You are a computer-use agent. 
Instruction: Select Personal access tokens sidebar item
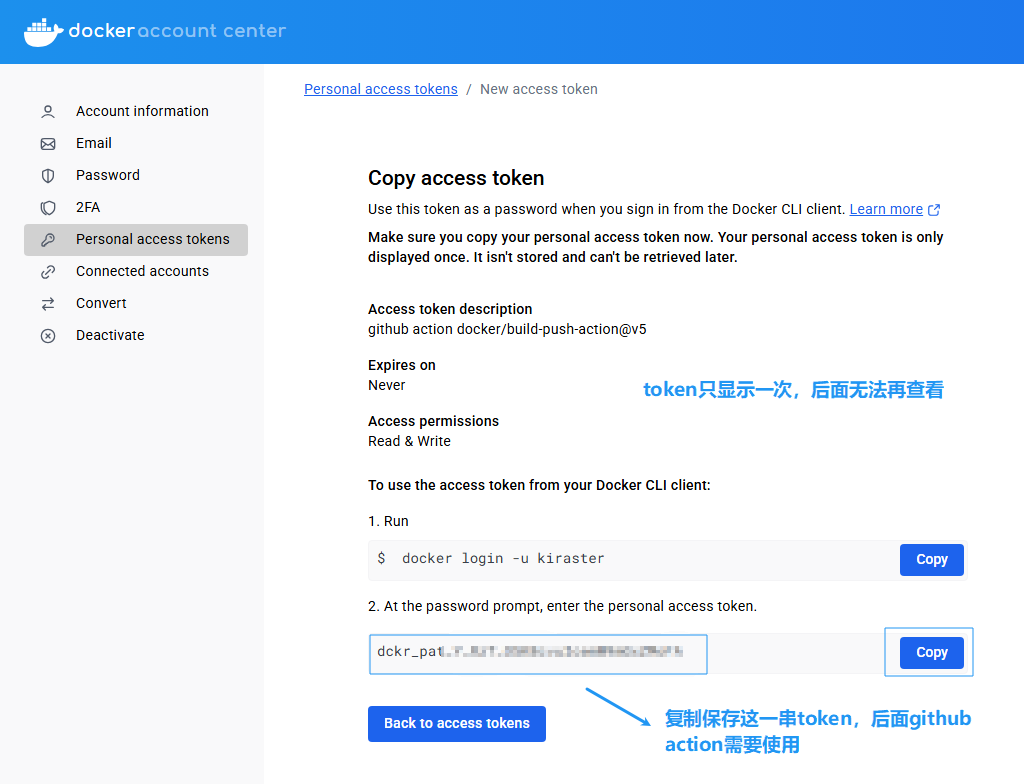click(136, 240)
